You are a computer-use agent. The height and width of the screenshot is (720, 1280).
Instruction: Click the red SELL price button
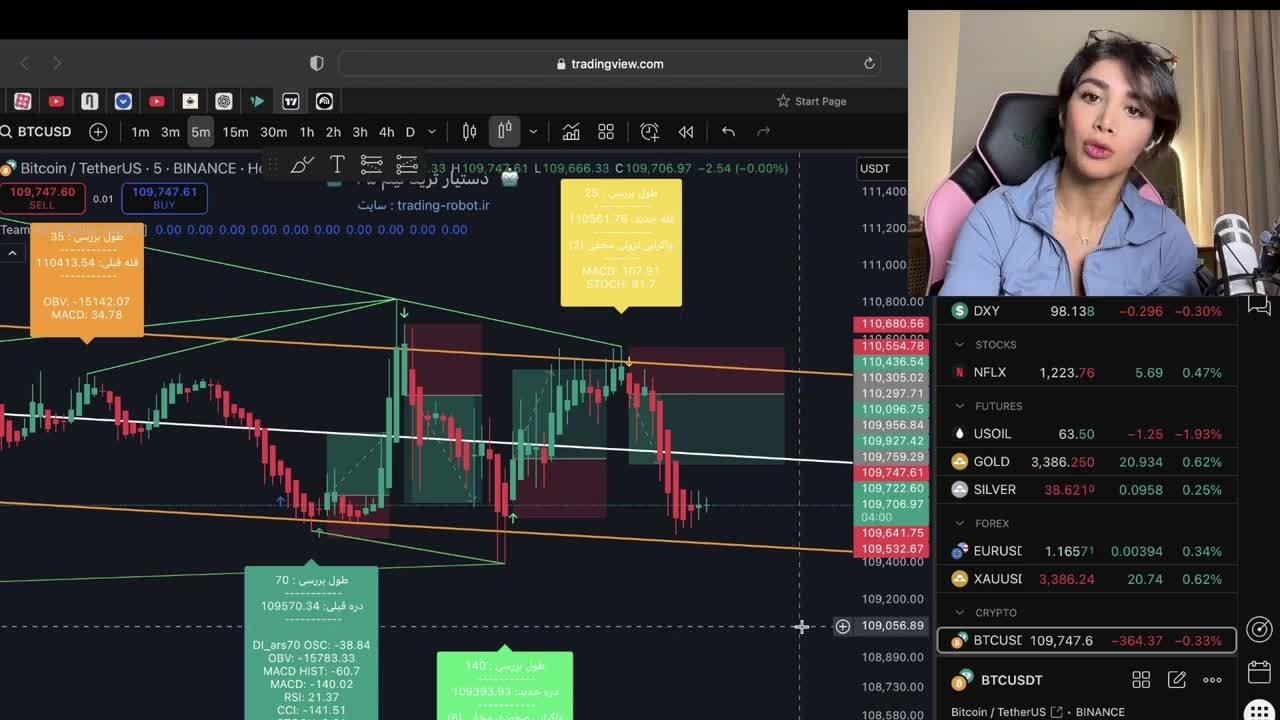pyautogui.click(x=42, y=198)
